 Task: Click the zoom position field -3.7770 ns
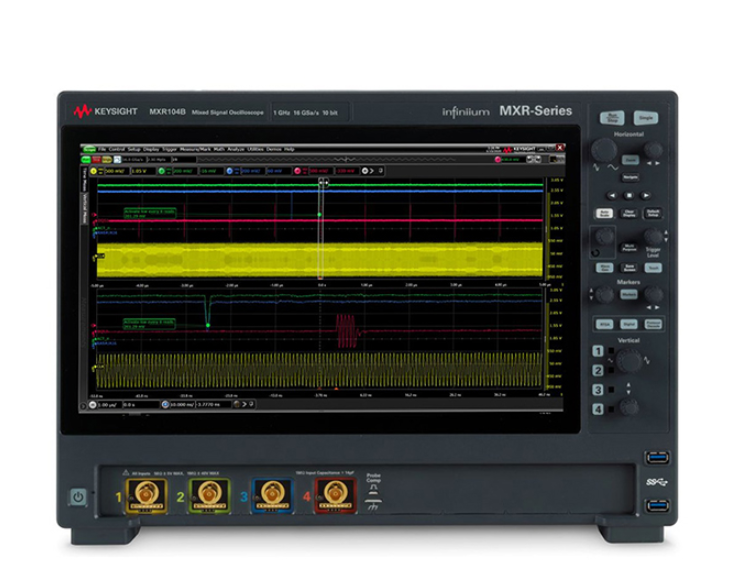tap(213, 405)
